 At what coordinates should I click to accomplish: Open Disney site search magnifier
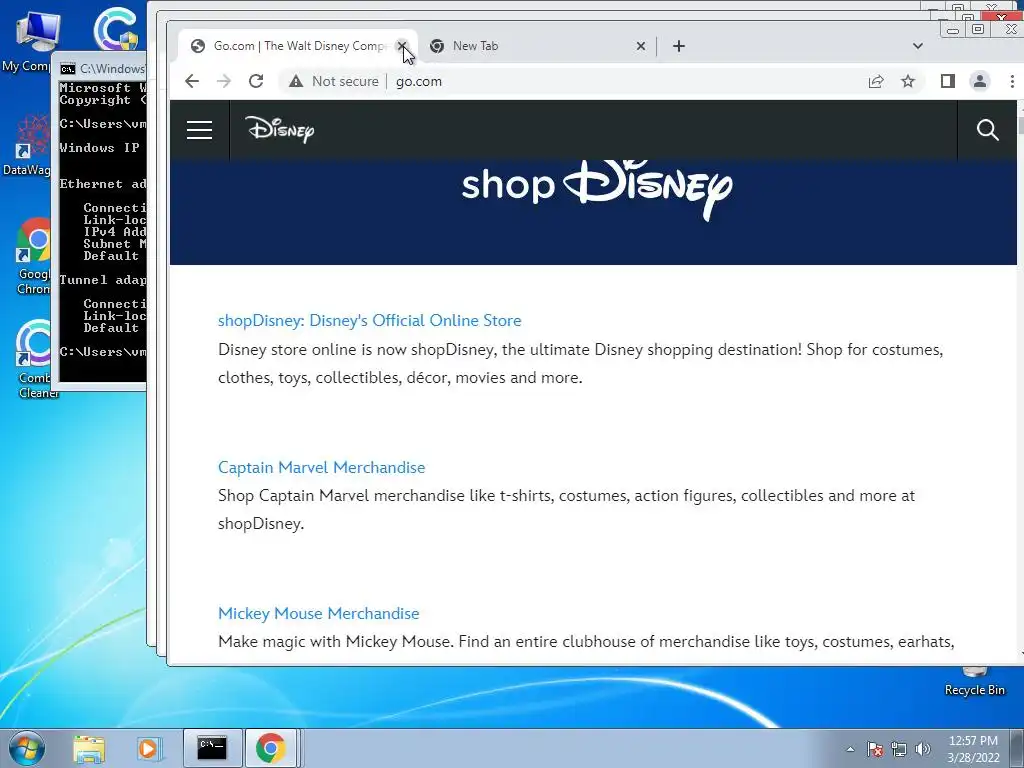pos(987,130)
